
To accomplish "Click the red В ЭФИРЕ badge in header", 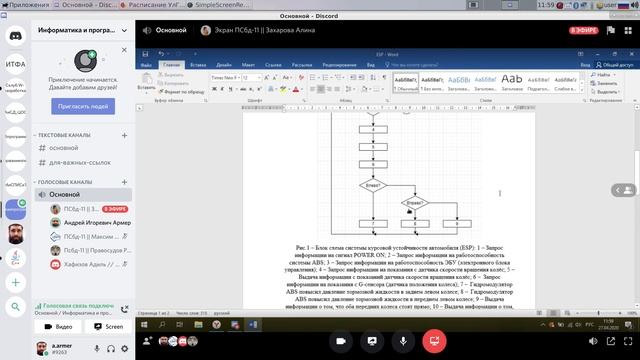I will 584,30.
